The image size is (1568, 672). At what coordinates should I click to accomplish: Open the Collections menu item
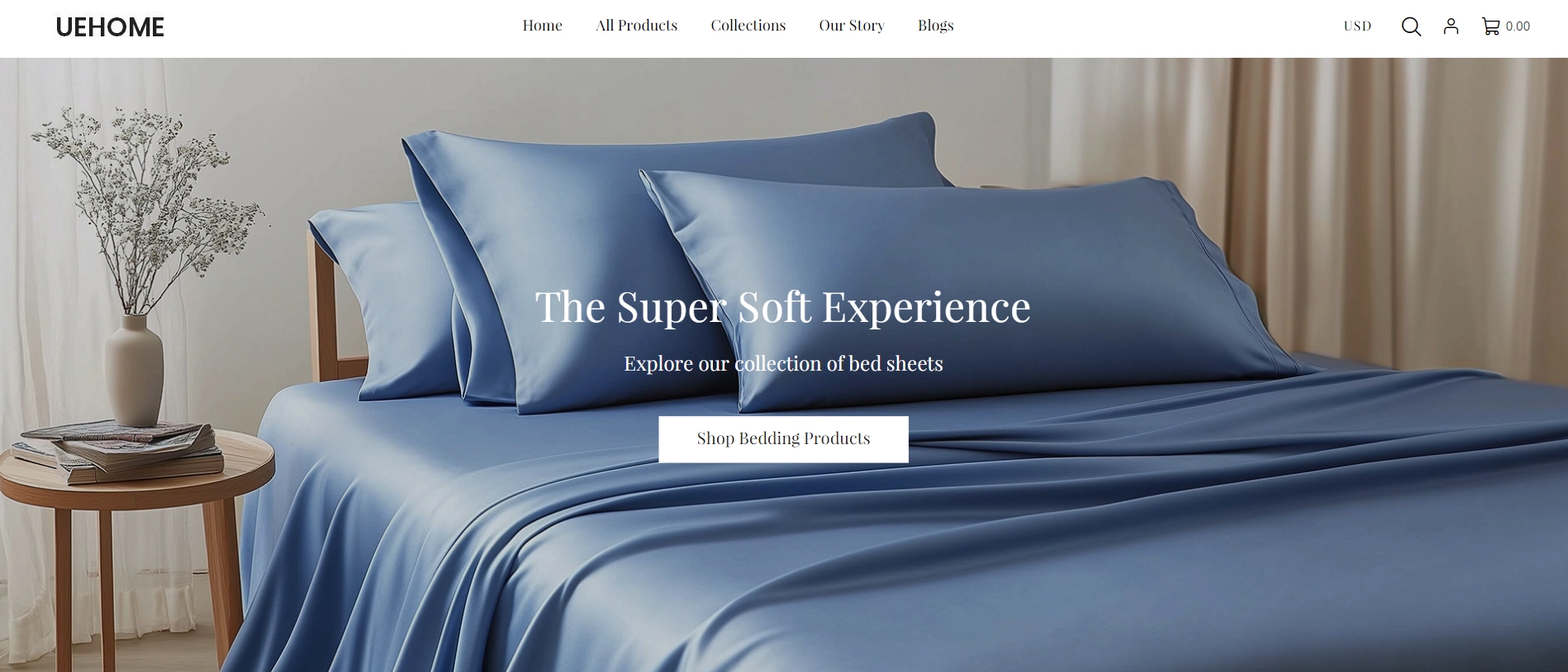[x=748, y=26]
